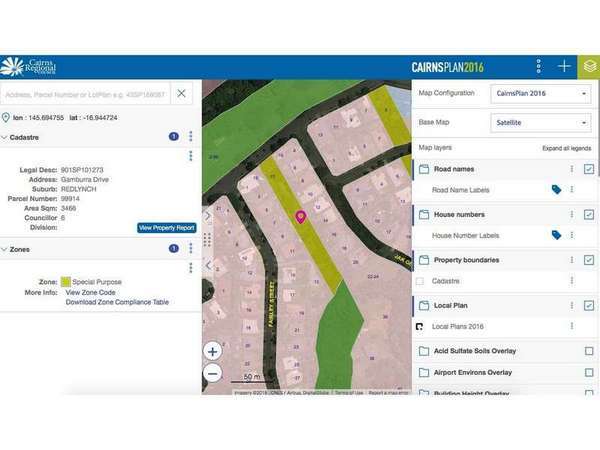
Task: Open the Base Map Satellite dropdown
Action: (x=541, y=122)
